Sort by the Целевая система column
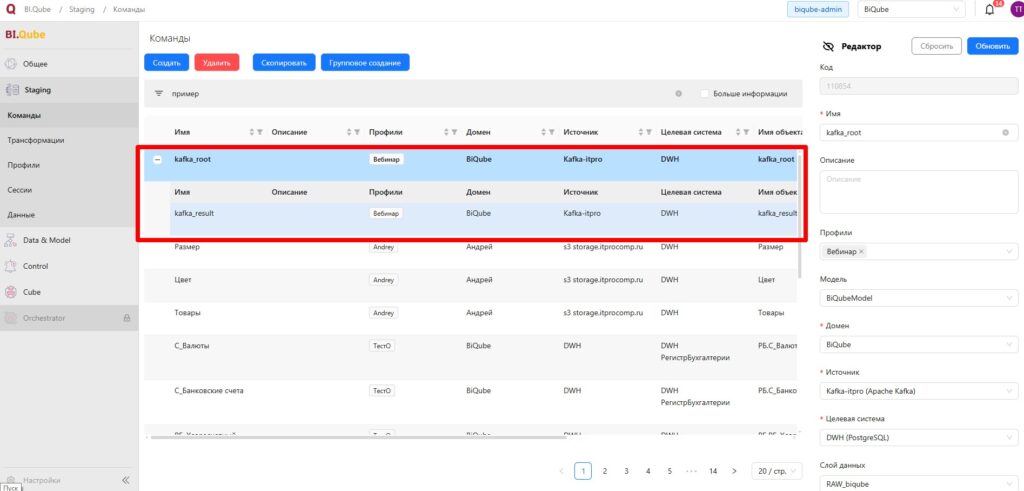This screenshot has width=1024, height=491. pos(739,133)
